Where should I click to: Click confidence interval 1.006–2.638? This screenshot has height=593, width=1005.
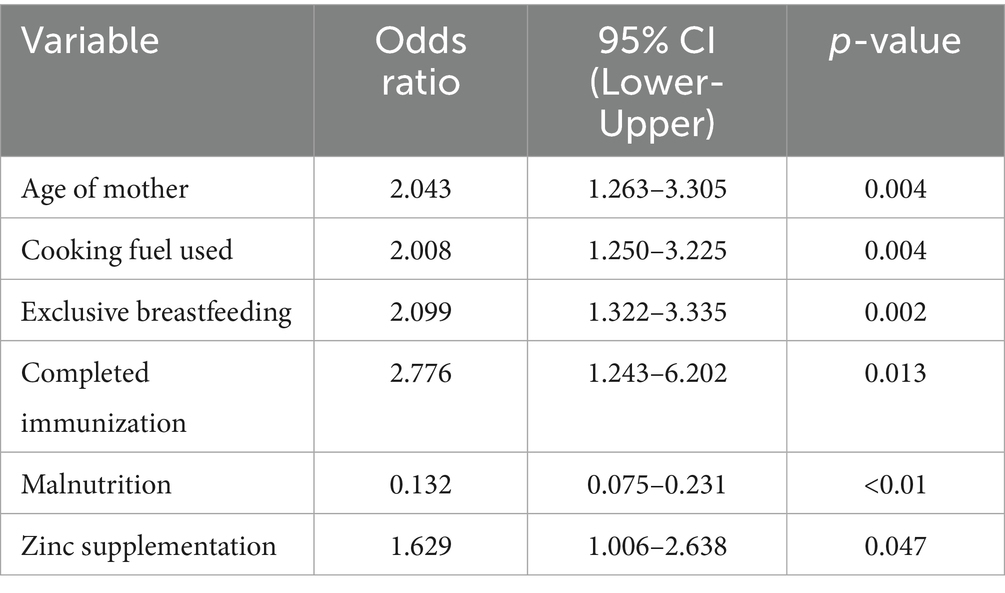tap(659, 546)
